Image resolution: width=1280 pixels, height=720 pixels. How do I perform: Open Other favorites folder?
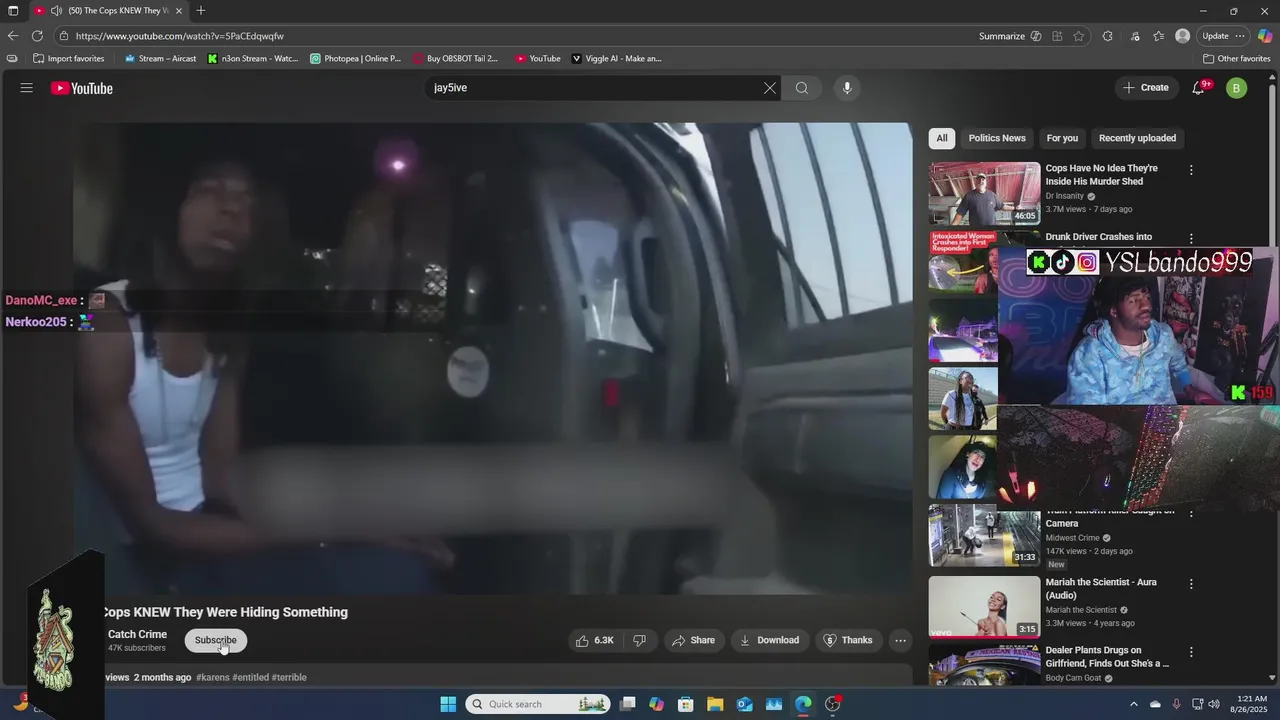(1237, 59)
